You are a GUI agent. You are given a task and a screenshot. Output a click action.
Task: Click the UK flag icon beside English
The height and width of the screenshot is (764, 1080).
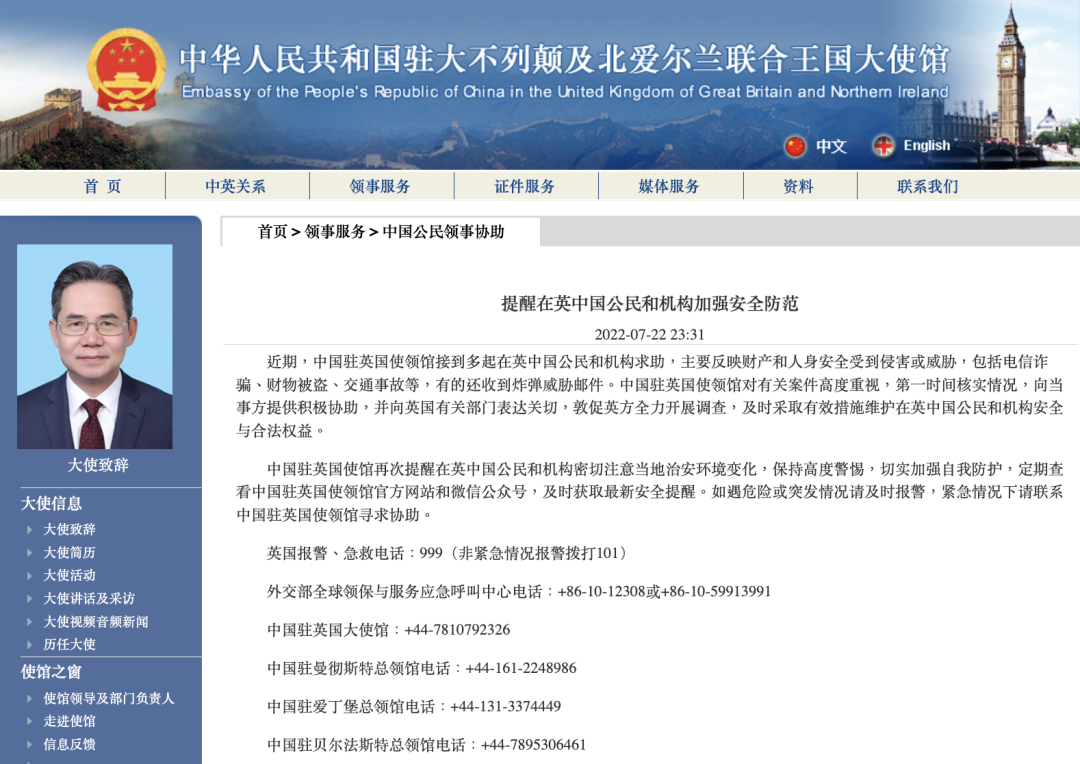(x=883, y=146)
